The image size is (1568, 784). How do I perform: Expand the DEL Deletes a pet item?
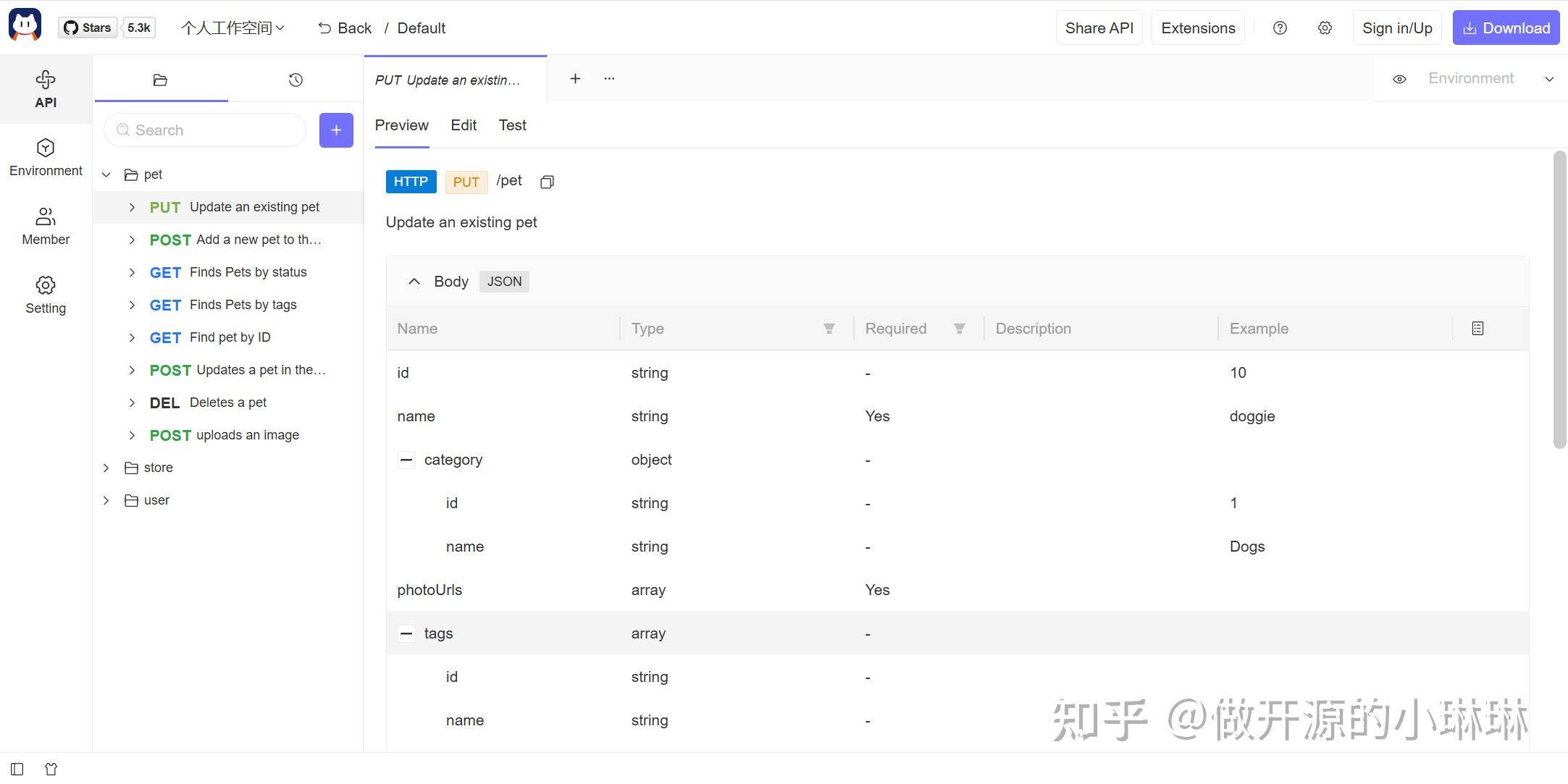132,402
